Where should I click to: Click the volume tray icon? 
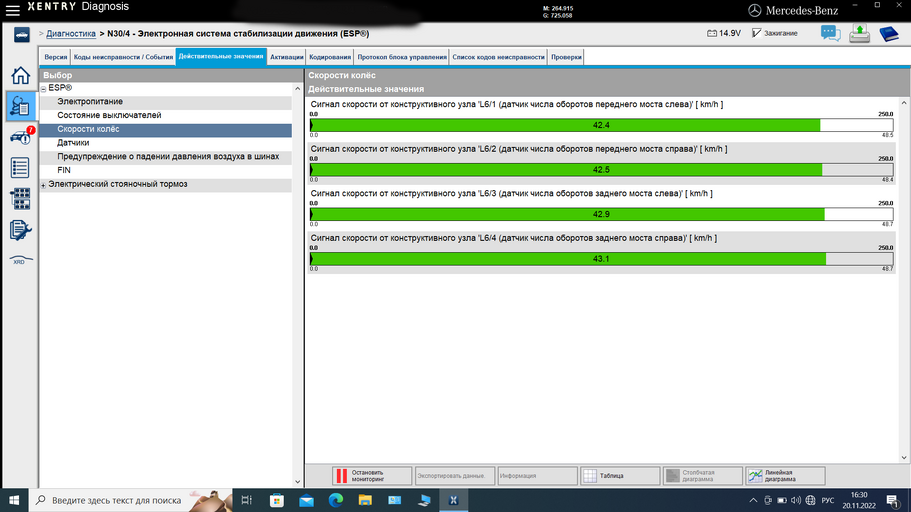point(796,500)
